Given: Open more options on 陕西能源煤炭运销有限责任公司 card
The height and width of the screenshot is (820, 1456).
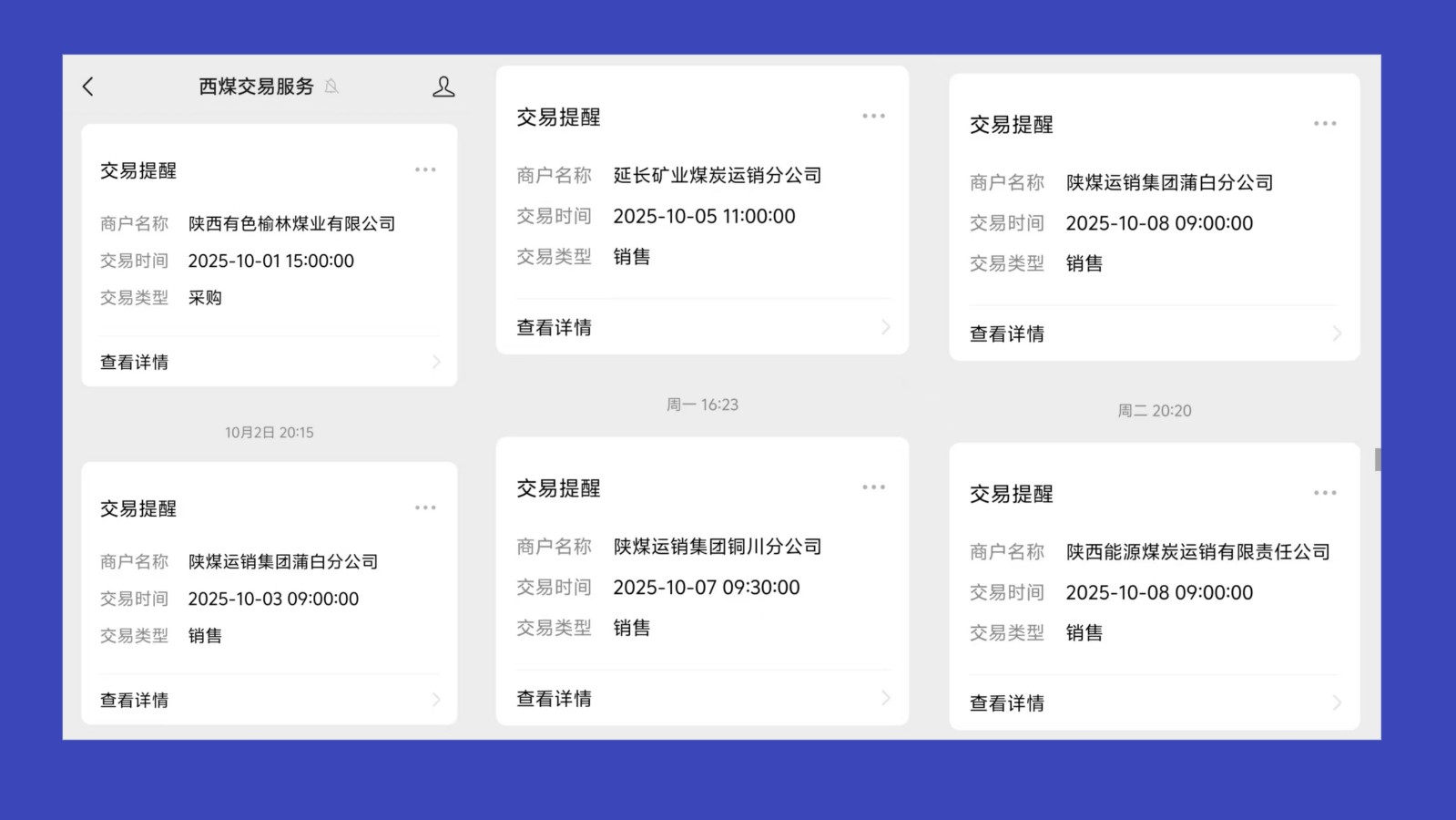Looking at the screenshot, I should point(1325,493).
